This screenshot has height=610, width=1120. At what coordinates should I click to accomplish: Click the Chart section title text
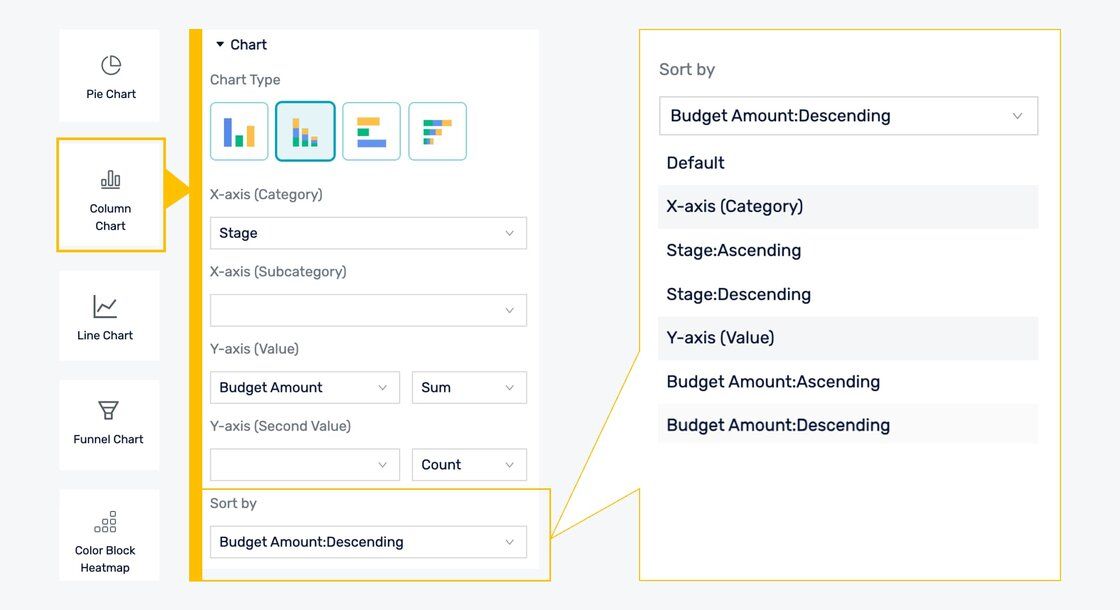[x=248, y=44]
